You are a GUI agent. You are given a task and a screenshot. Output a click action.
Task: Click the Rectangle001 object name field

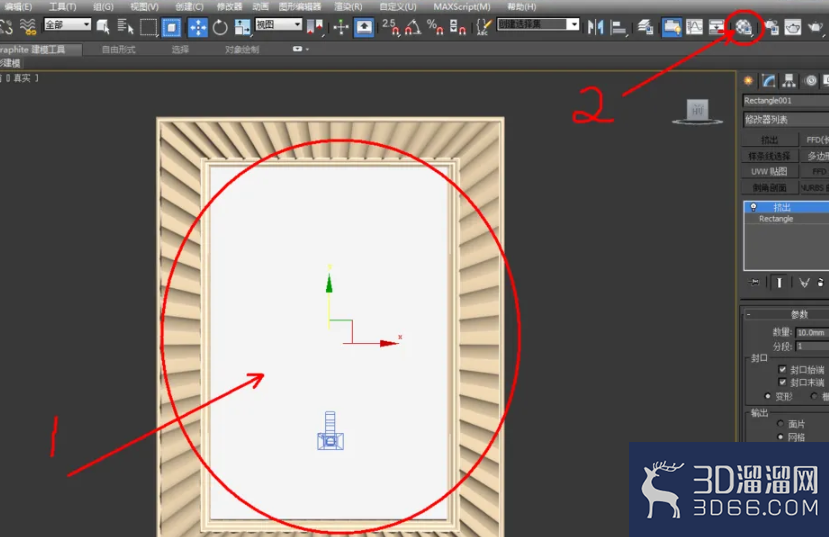coord(786,100)
